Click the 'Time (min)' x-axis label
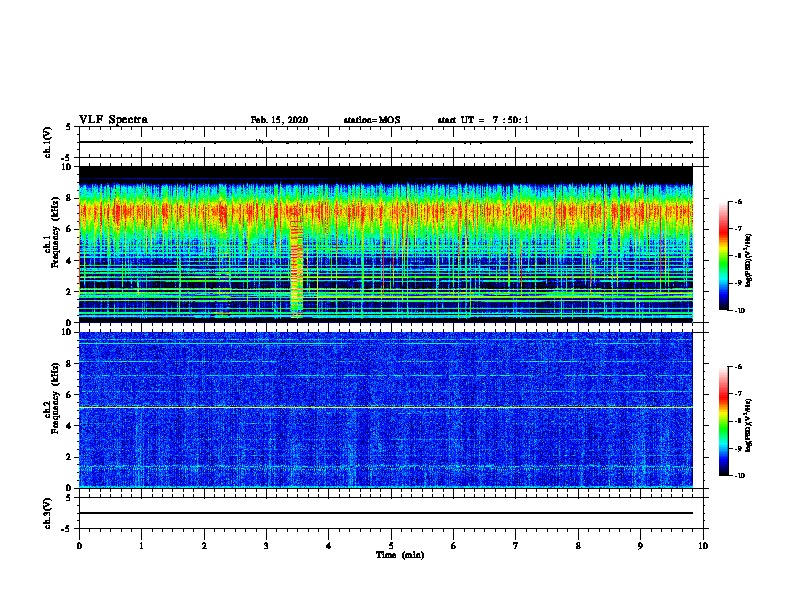Viewport: 792px width, 612px height. (400, 555)
